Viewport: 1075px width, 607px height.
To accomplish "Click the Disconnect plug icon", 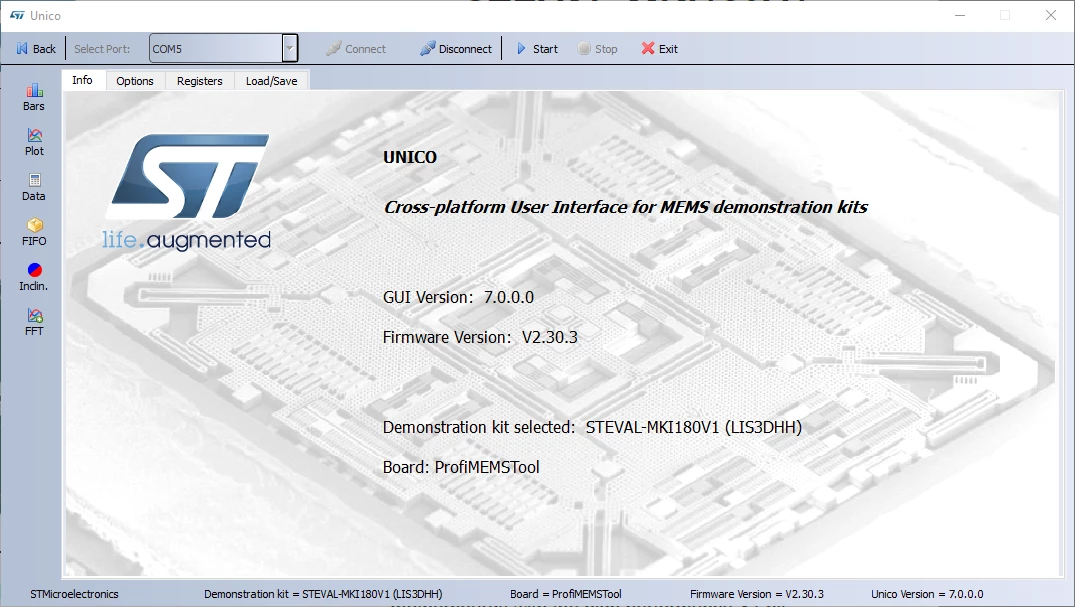I will pyautogui.click(x=428, y=49).
